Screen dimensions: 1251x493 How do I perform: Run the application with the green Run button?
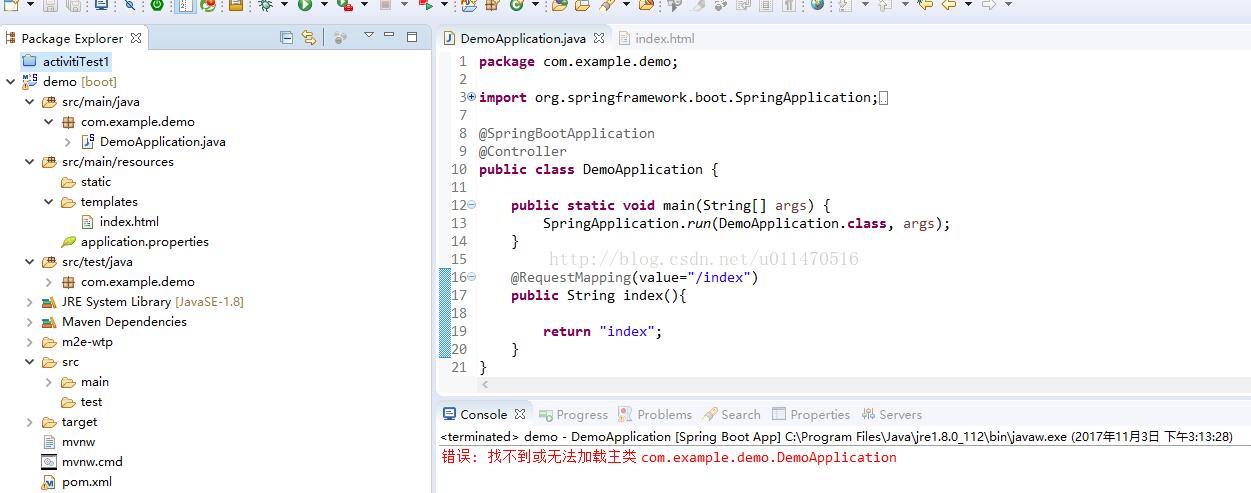(304, 5)
